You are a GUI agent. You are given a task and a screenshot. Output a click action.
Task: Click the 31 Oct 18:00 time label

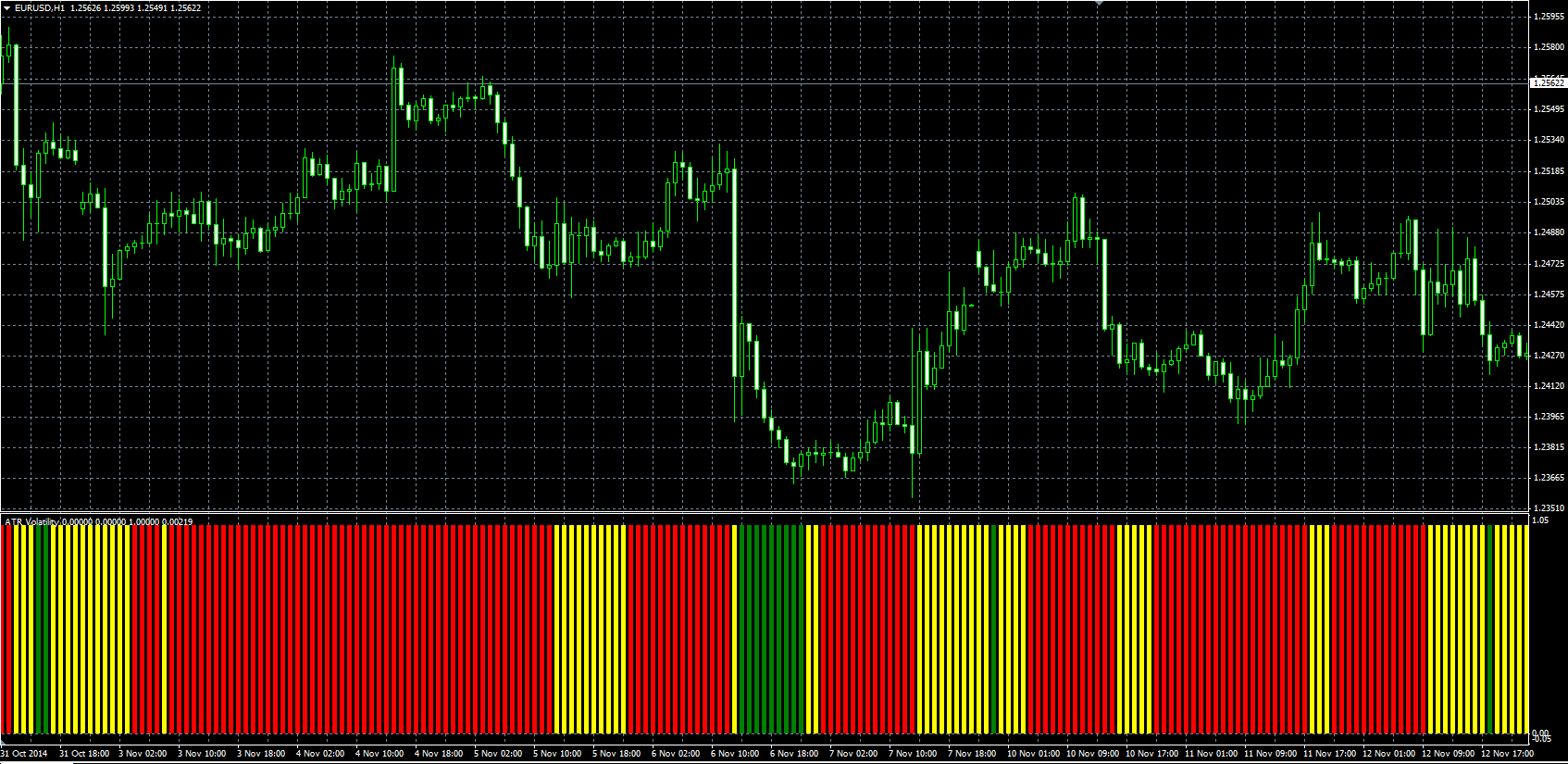tap(84, 754)
